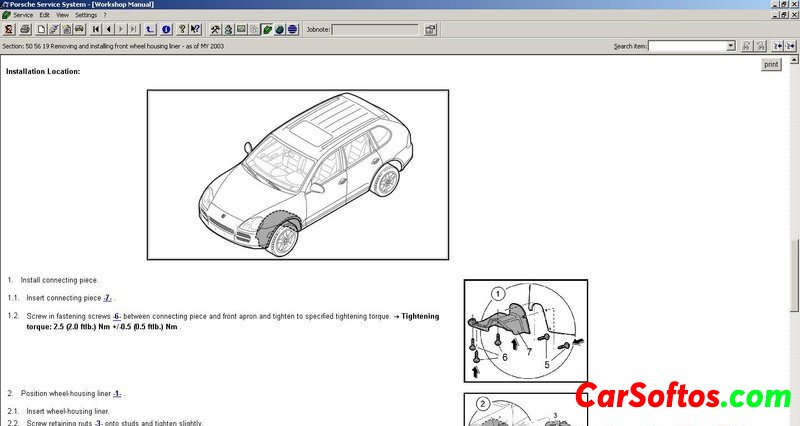Open help with the question mark icon
800x426 pixels.
pos(181,29)
